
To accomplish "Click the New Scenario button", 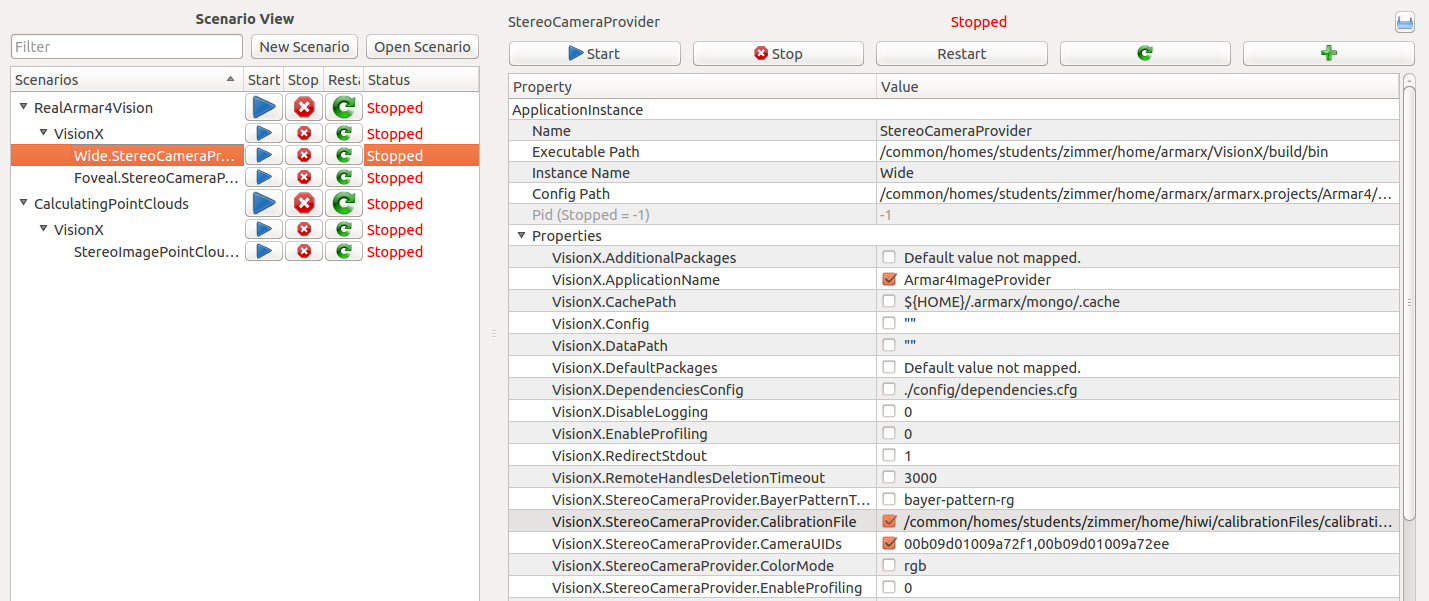I will point(304,47).
